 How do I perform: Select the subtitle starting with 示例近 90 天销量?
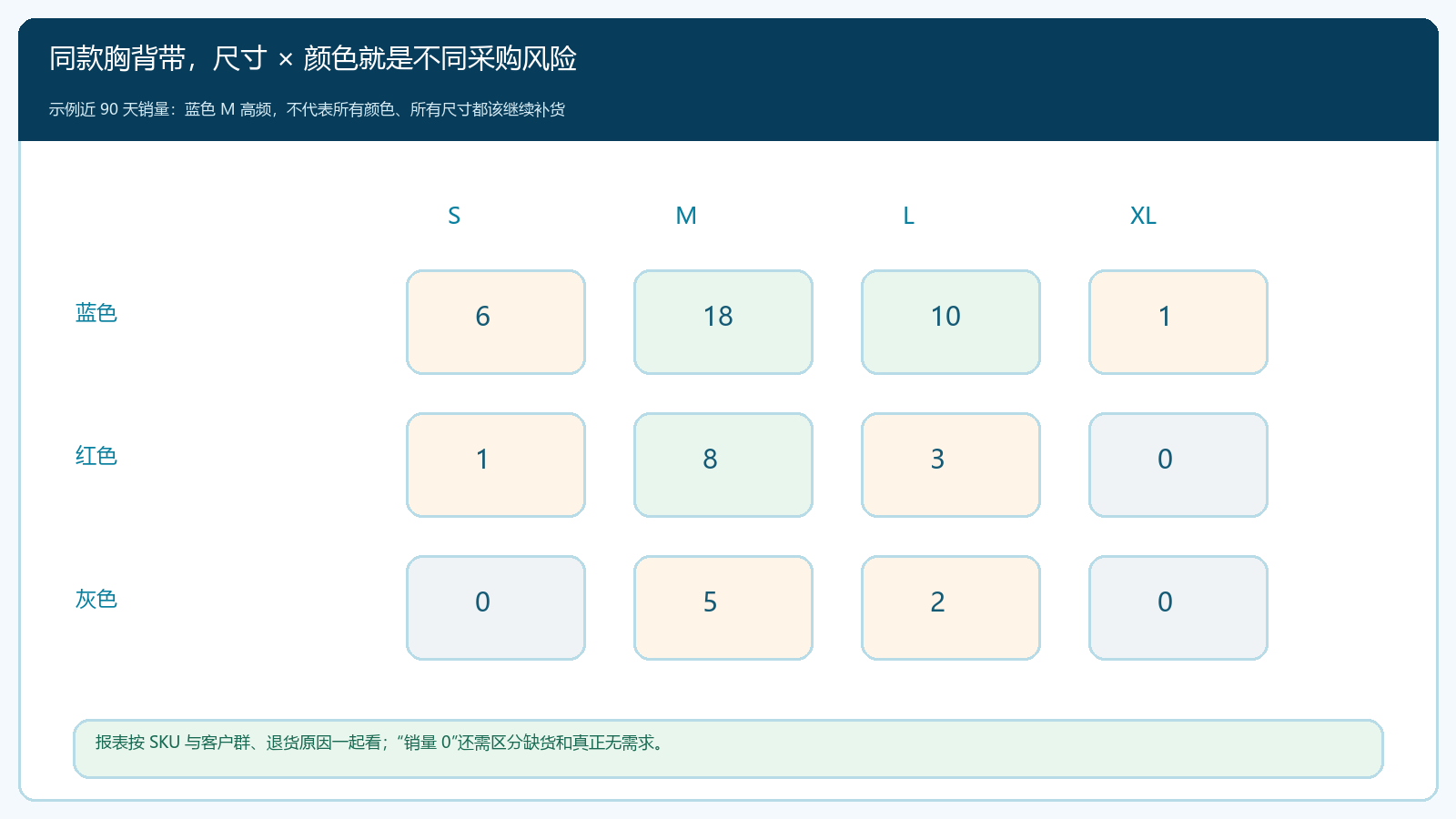tap(307, 109)
